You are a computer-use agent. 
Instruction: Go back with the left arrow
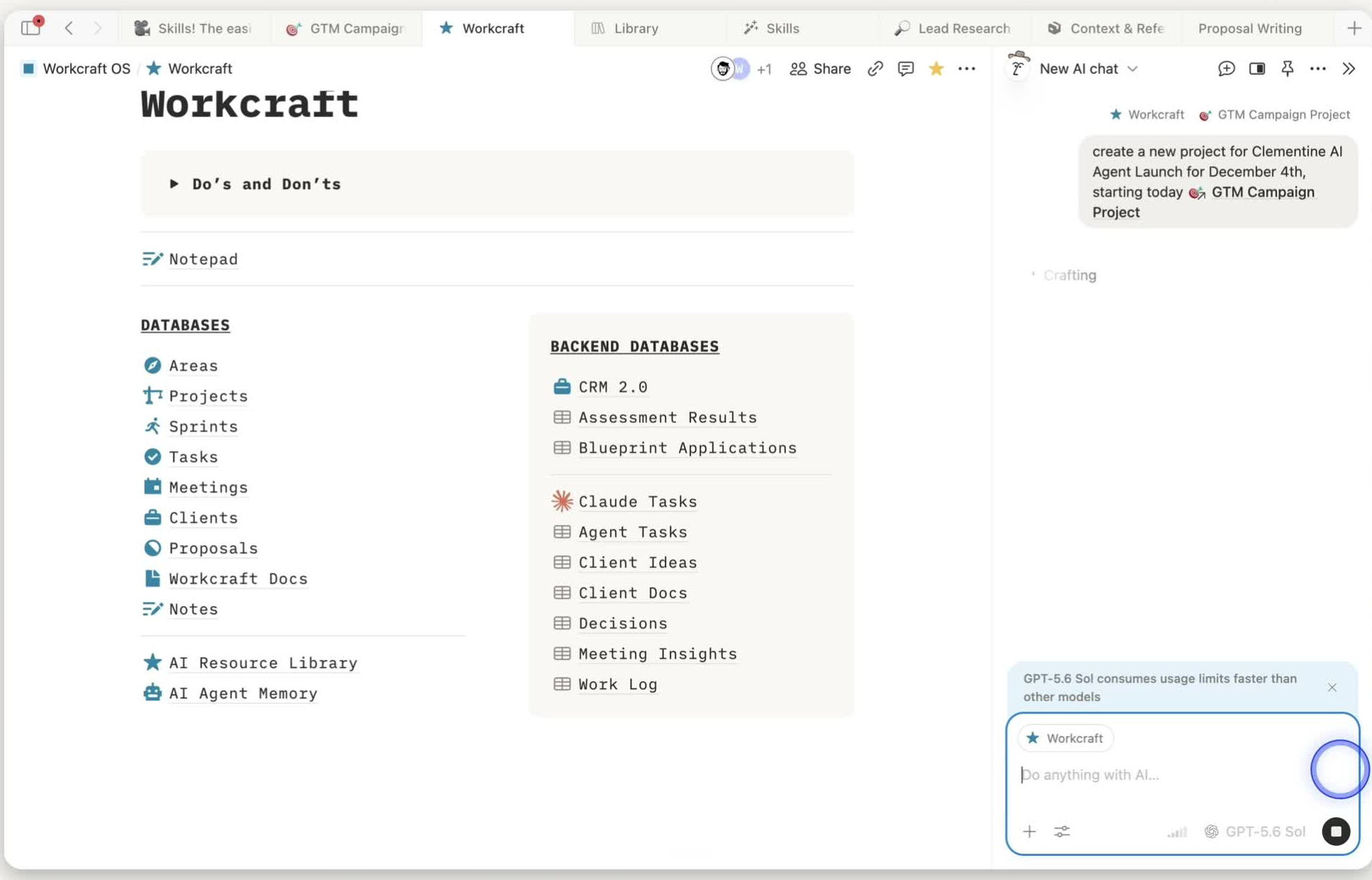(x=69, y=28)
